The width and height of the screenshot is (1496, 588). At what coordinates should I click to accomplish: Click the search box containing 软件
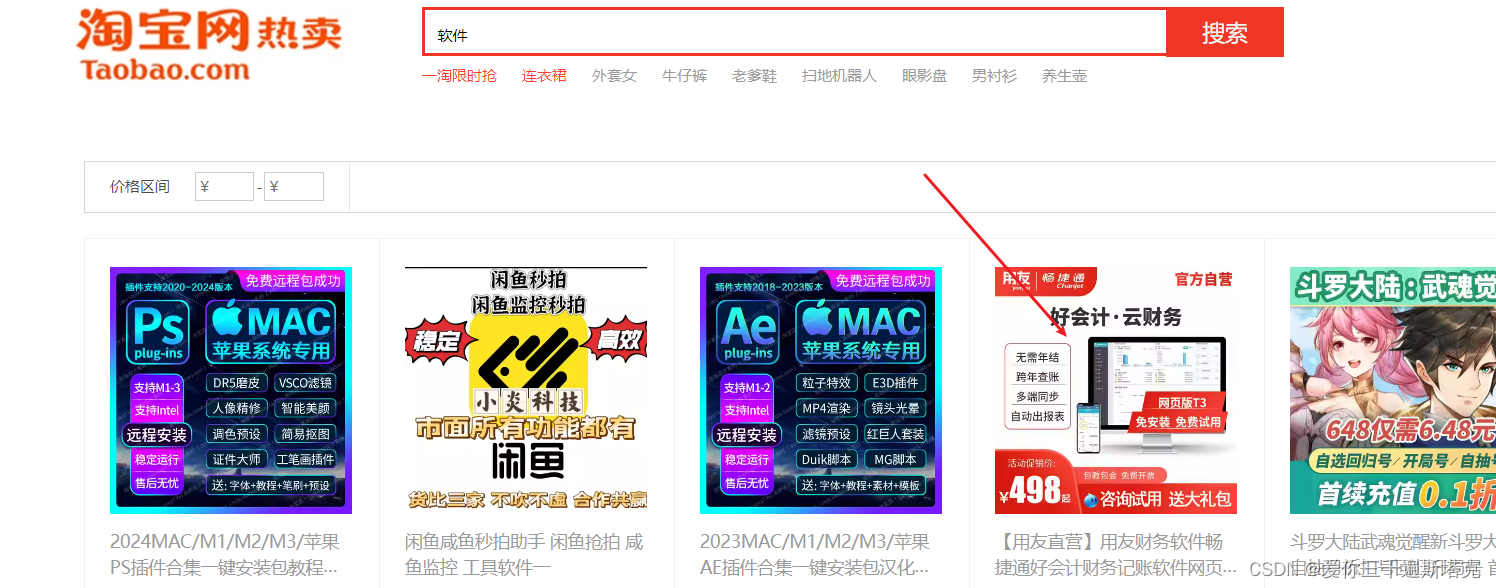click(x=795, y=33)
